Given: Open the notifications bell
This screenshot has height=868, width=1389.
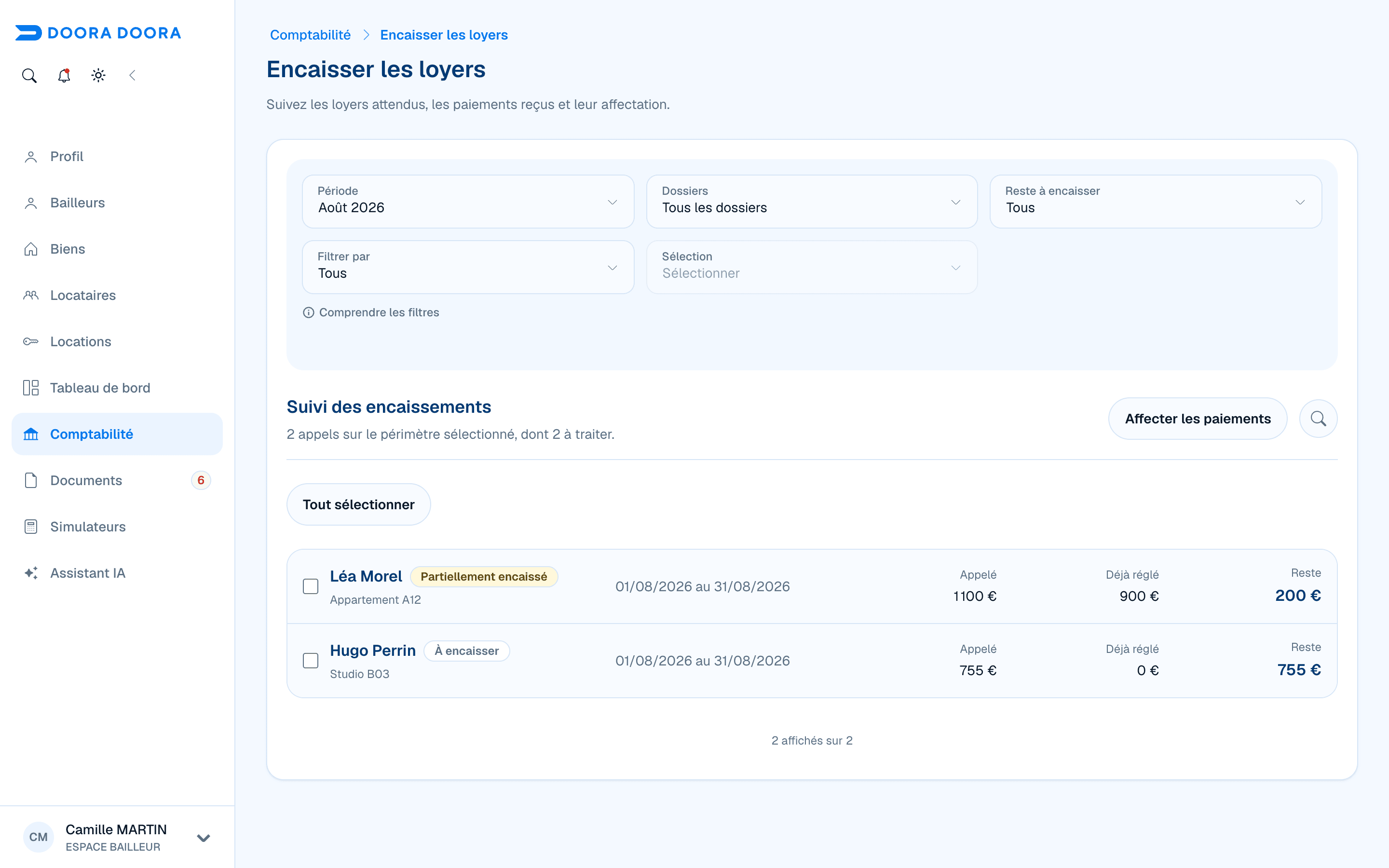Looking at the screenshot, I should click(x=64, y=75).
